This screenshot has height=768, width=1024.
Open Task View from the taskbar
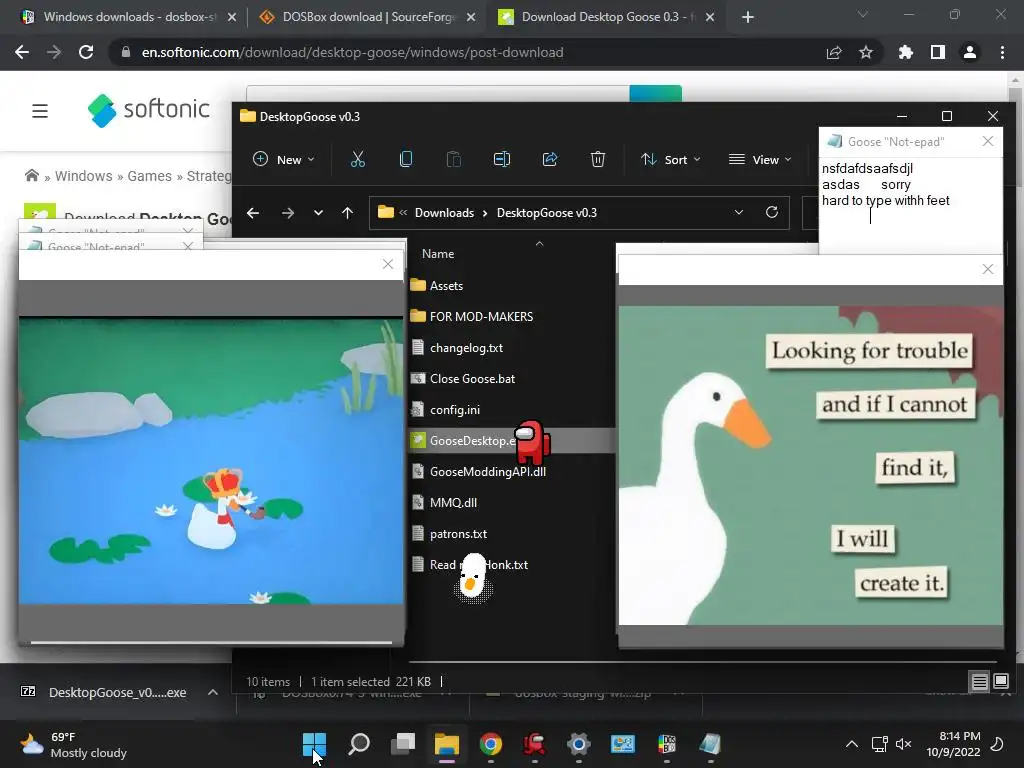pyautogui.click(x=403, y=744)
